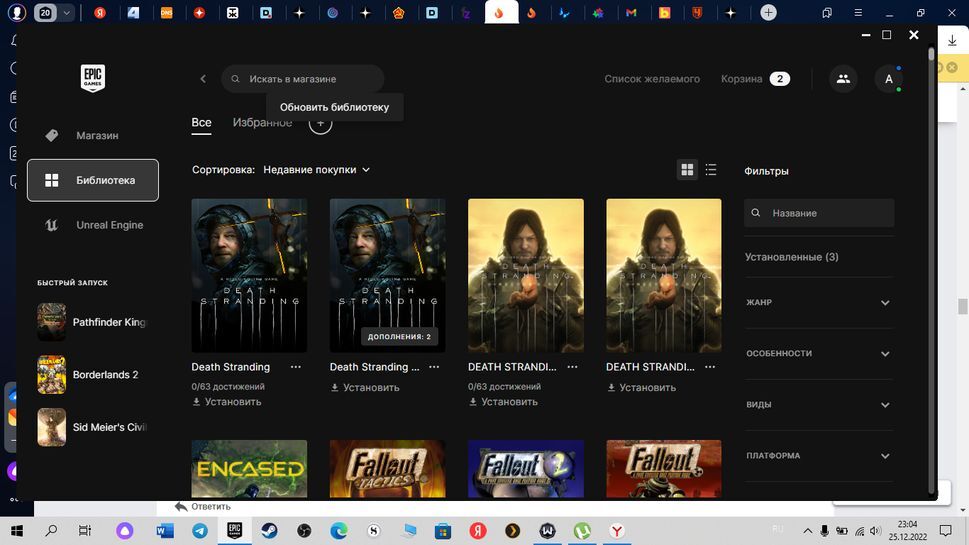Screen dimensions: 969x545
Task: Add a new collection with the plus icon
Action: pyautogui.click(x=320, y=124)
